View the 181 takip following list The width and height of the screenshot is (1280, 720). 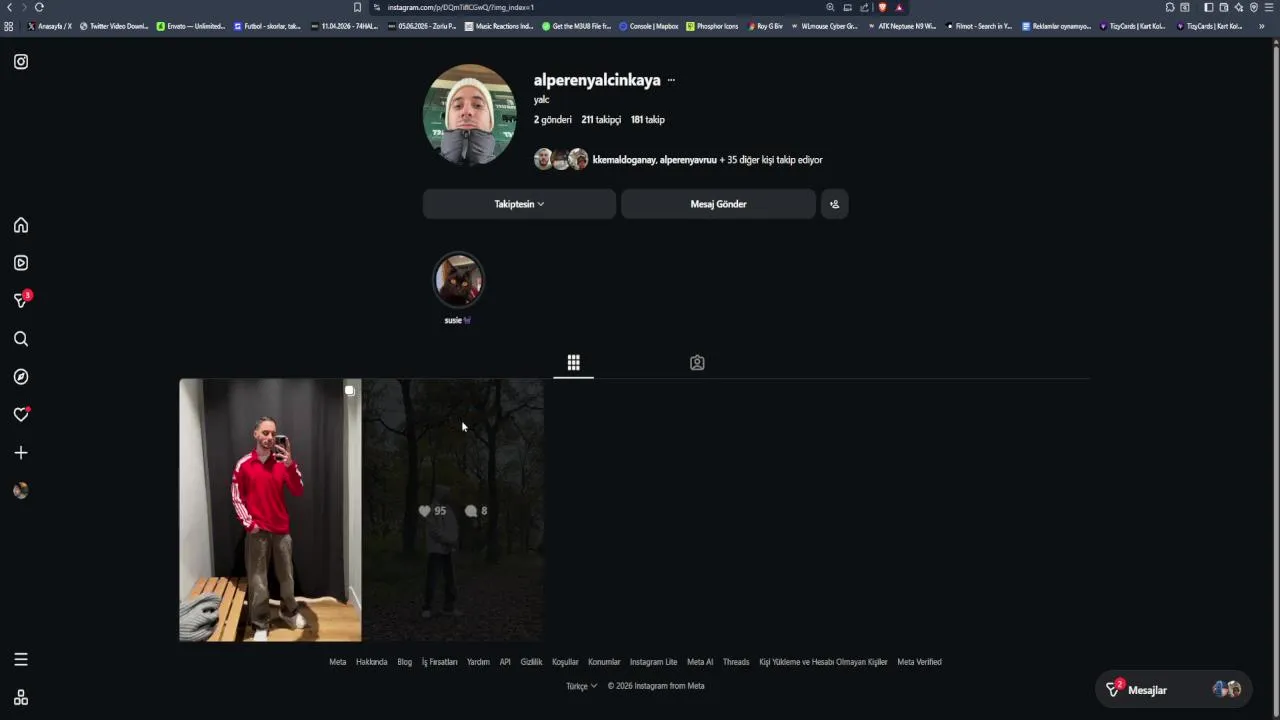[x=647, y=120]
